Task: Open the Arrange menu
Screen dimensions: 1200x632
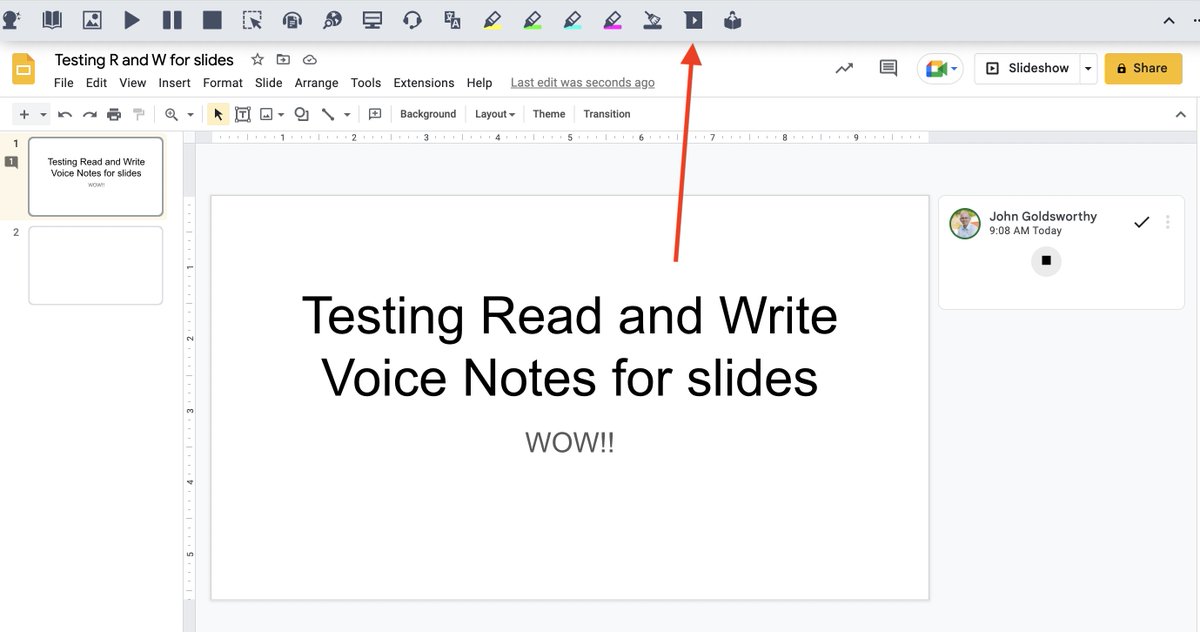Action: tap(317, 83)
